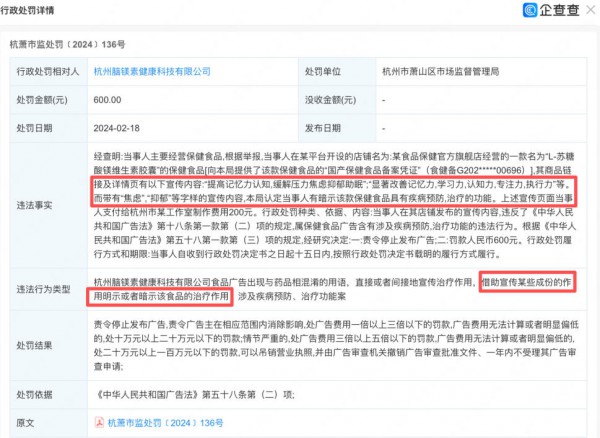Screen dimensions: 600x438
Task: Click the 原文 label cell
Action: point(49,423)
